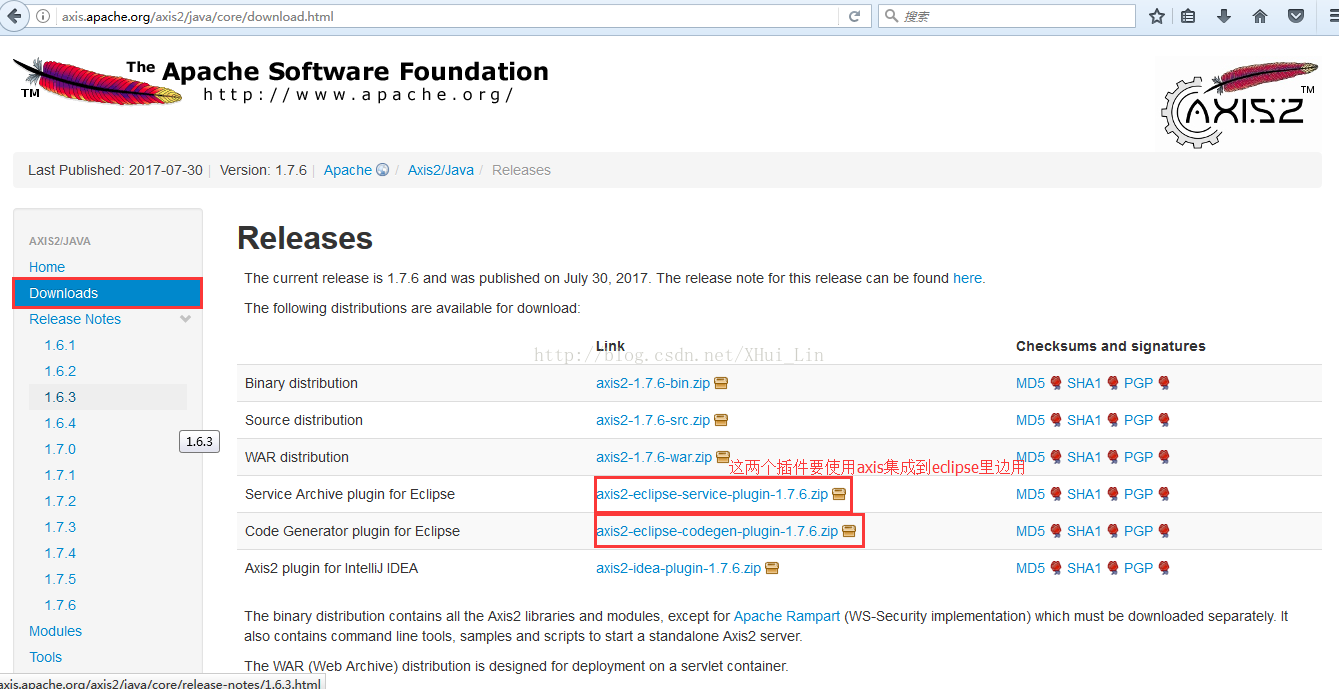Download axis2-1.7.6-bin.zip
This screenshot has width=1339, height=689.
pyautogui.click(x=653, y=383)
